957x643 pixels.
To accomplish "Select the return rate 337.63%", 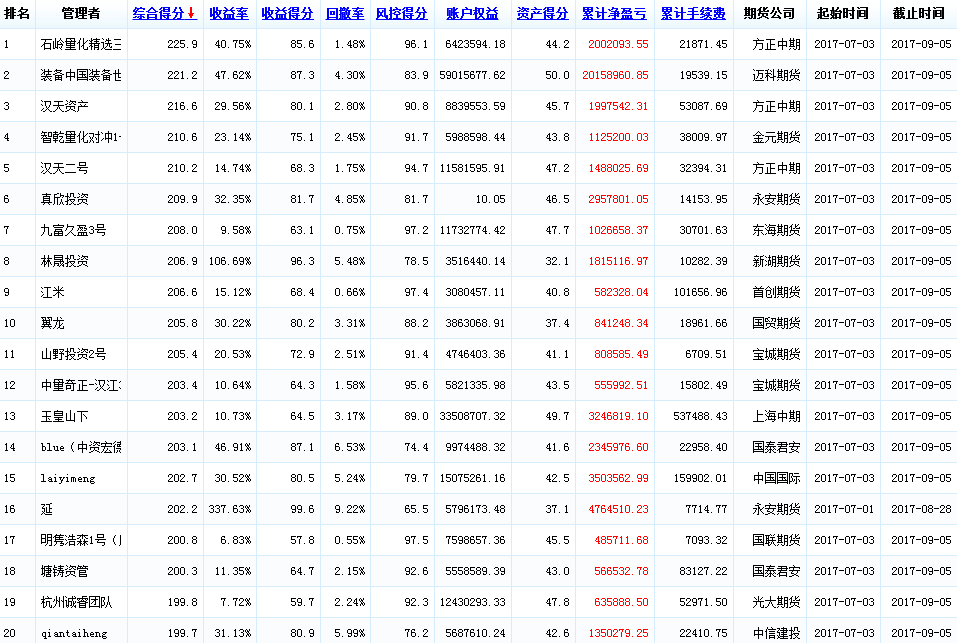I will click(x=229, y=509).
